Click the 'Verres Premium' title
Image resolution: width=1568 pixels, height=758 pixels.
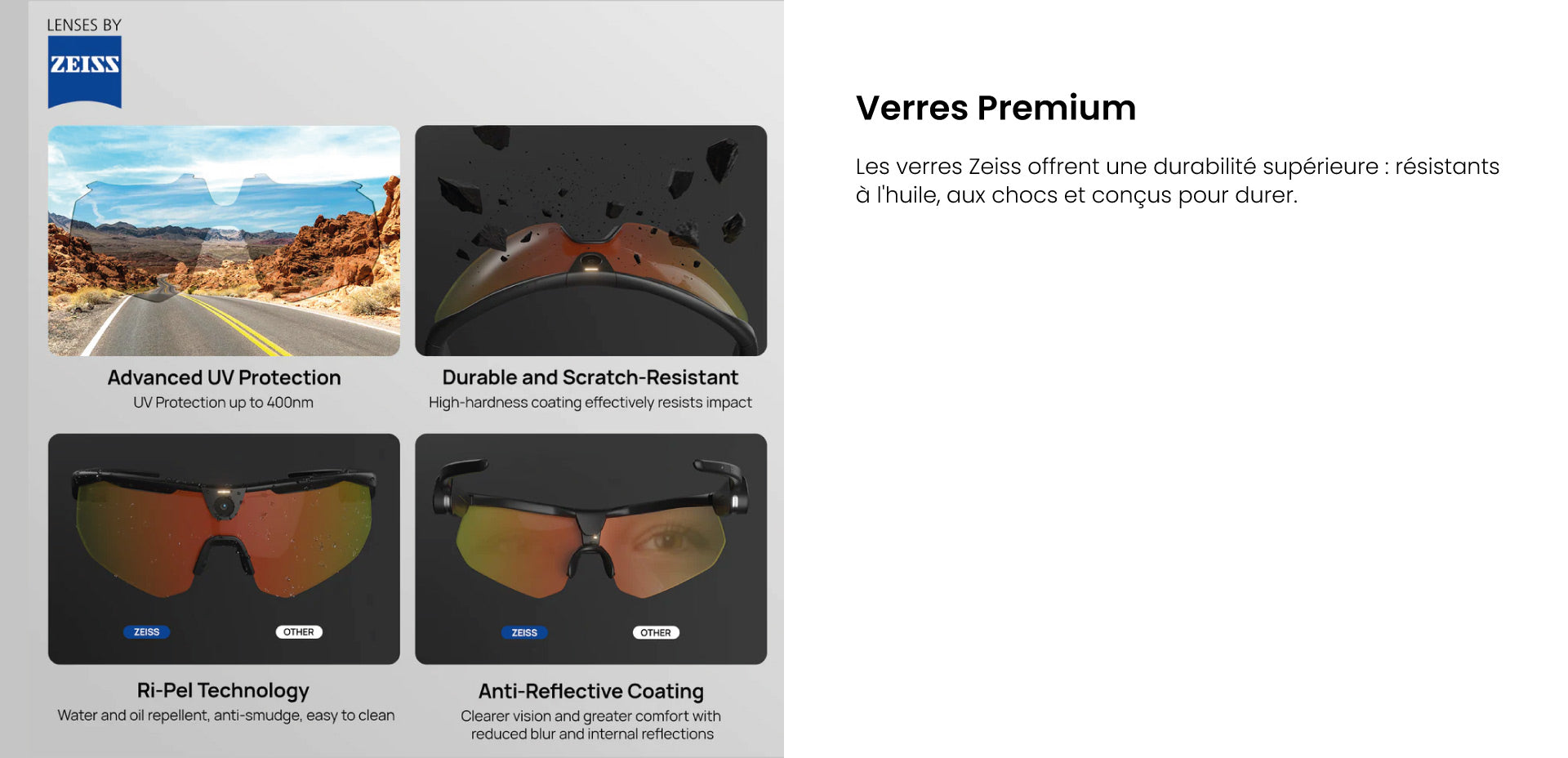pos(996,108)
